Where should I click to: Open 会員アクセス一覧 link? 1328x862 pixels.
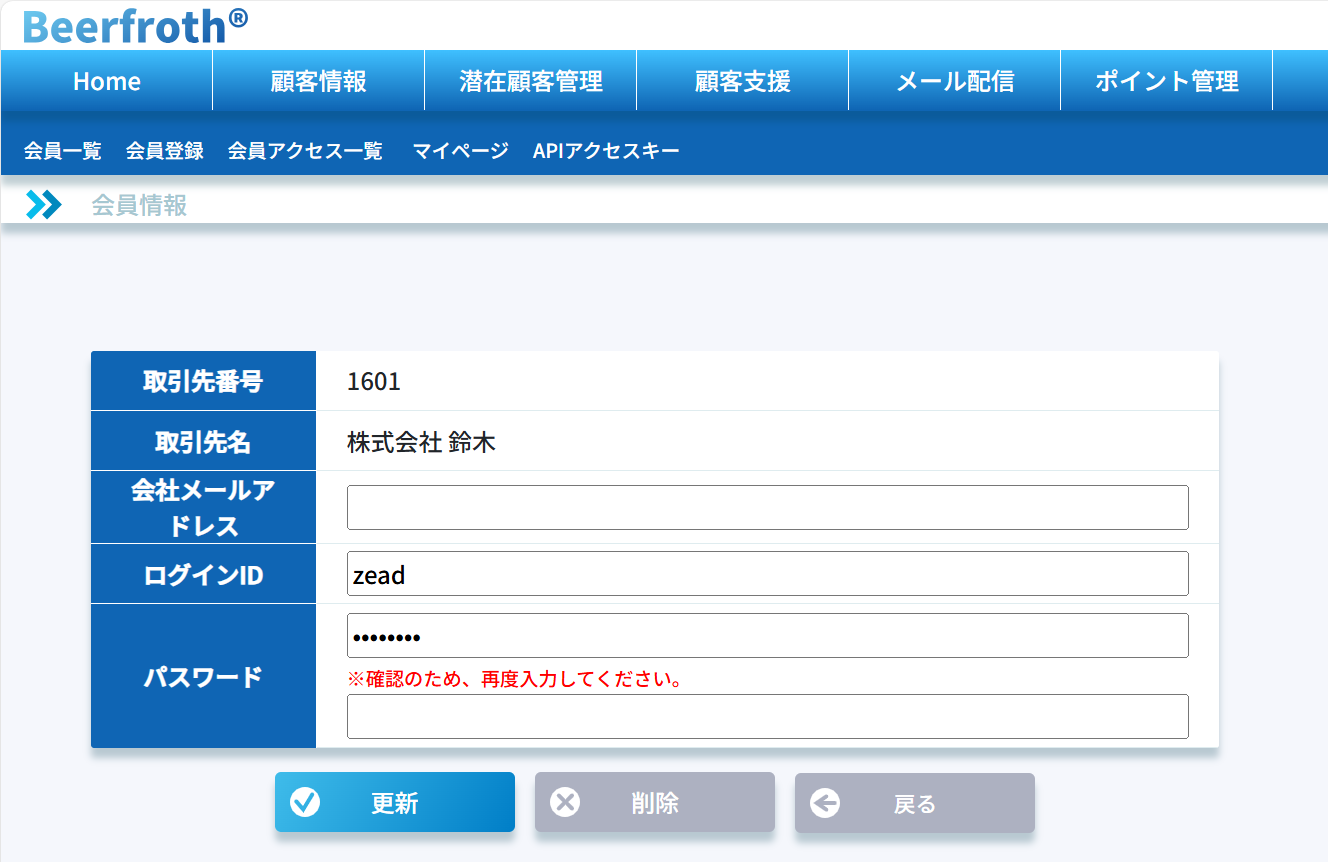click(305, 151)
